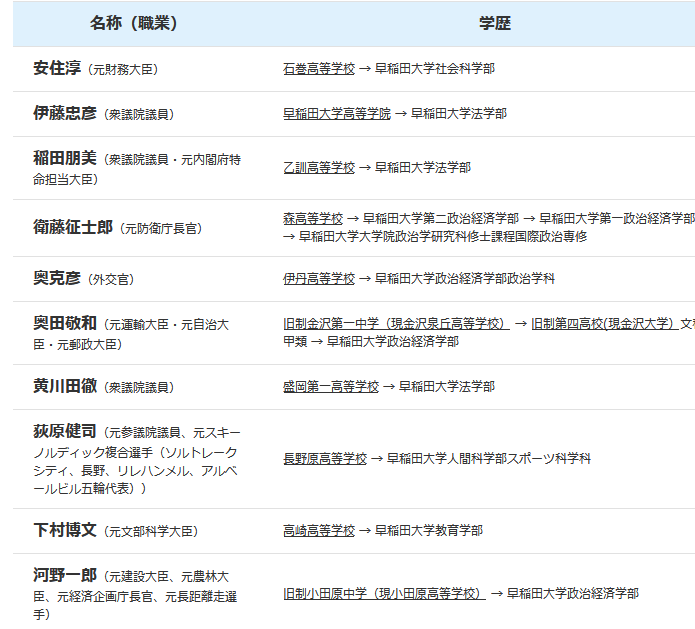Click the 高崎高等学校 link
The image size is (695, 629).
tap(318, 531)
